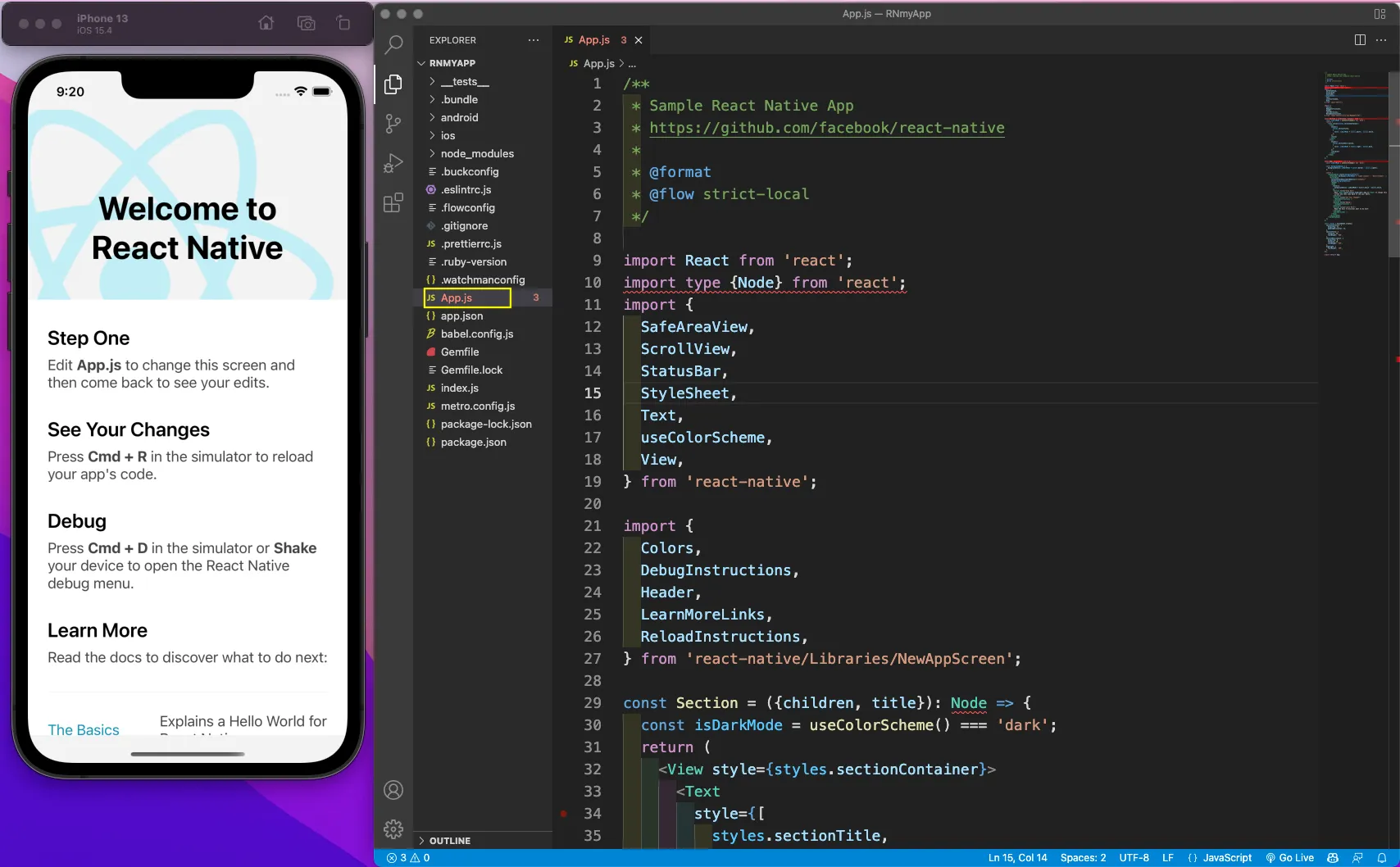The height and width of the screenshot is (867, 1400).
Task: Open .watchmanconfig file
Action: [483, 280]
